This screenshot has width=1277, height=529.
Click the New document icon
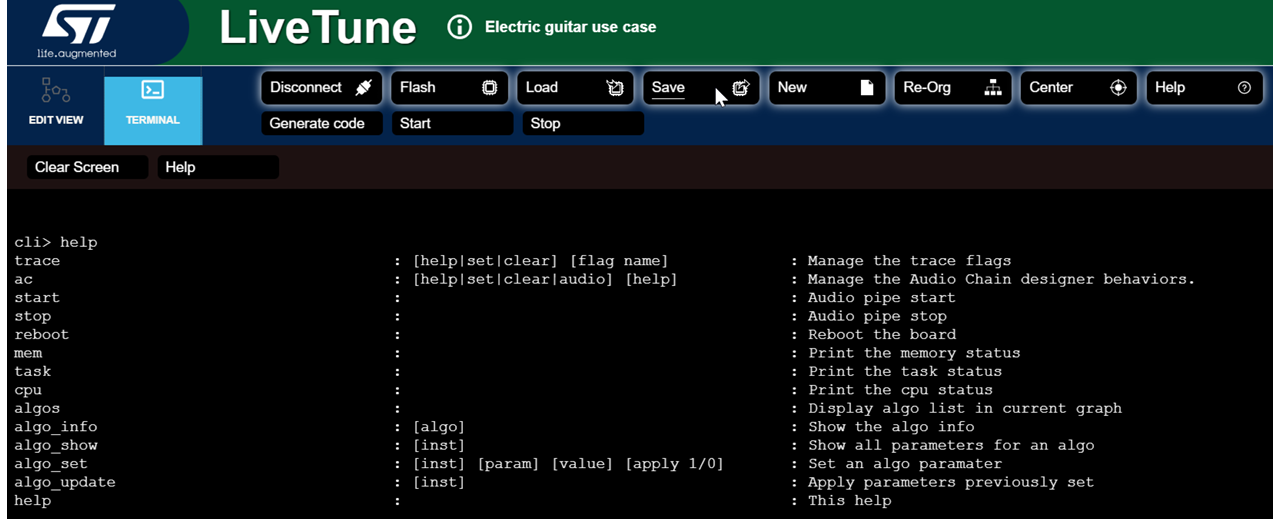867,88
